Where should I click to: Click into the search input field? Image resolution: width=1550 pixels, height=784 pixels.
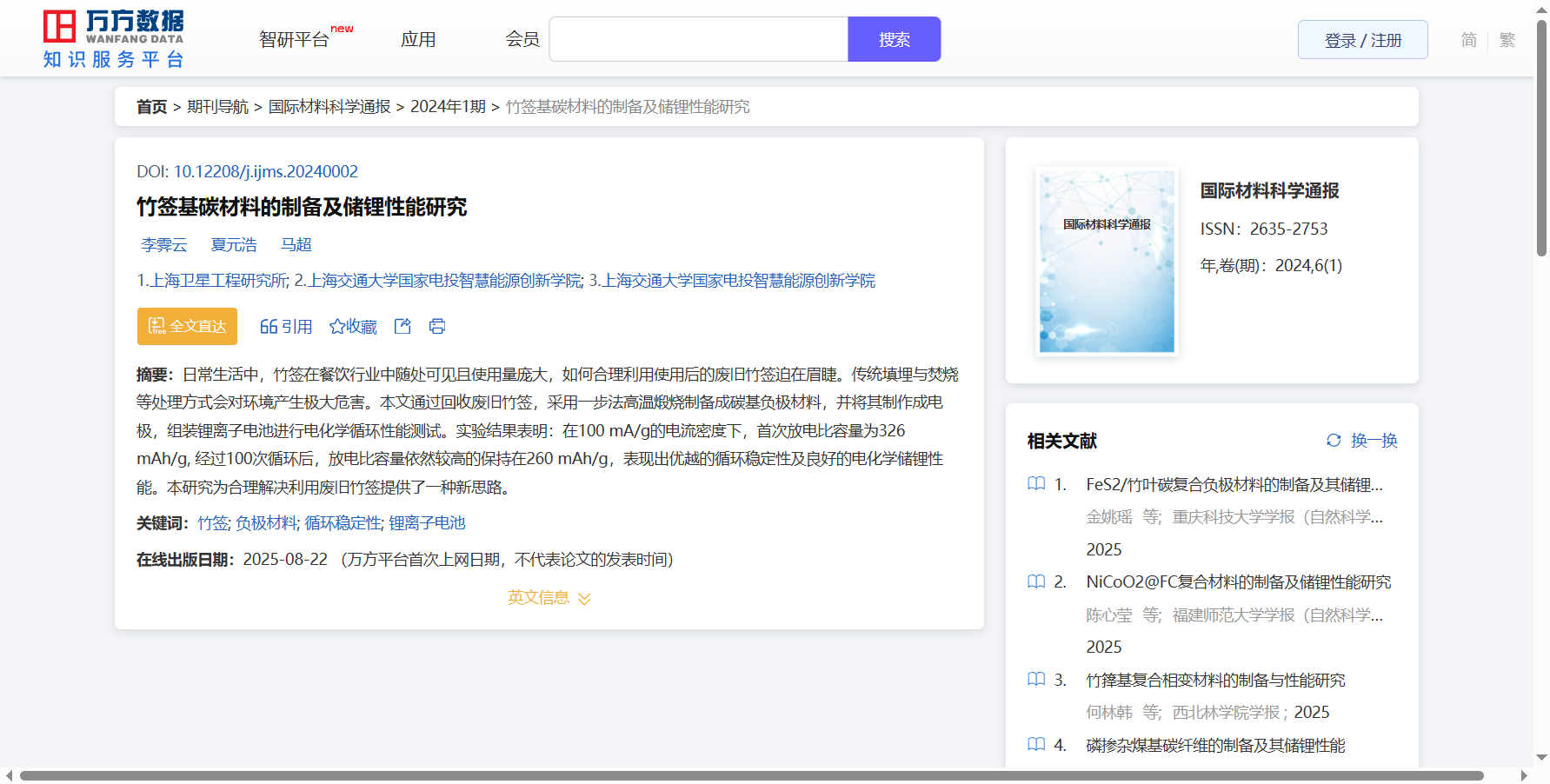[x=698, y=40]
